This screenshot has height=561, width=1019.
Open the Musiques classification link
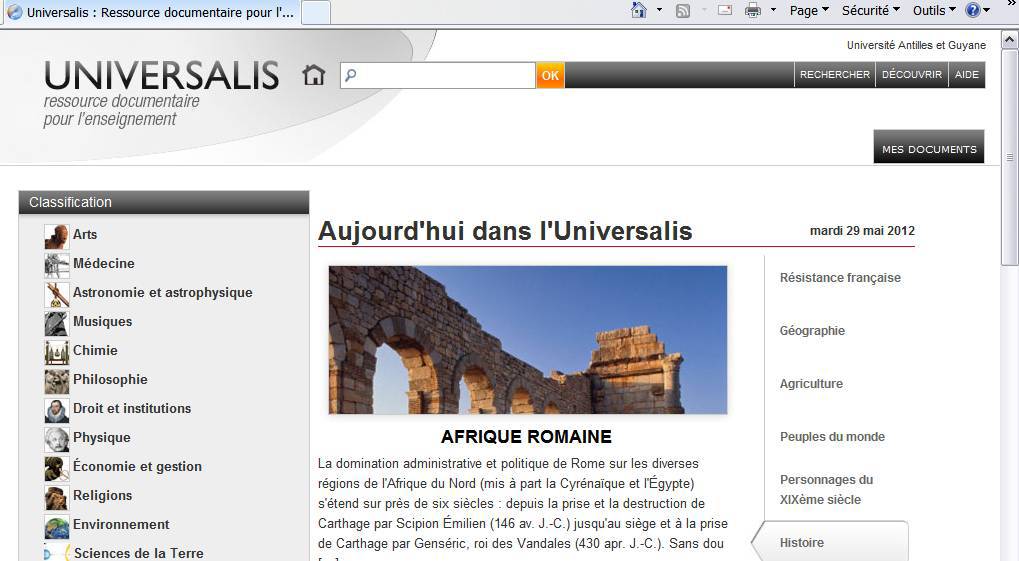[103, 322]
